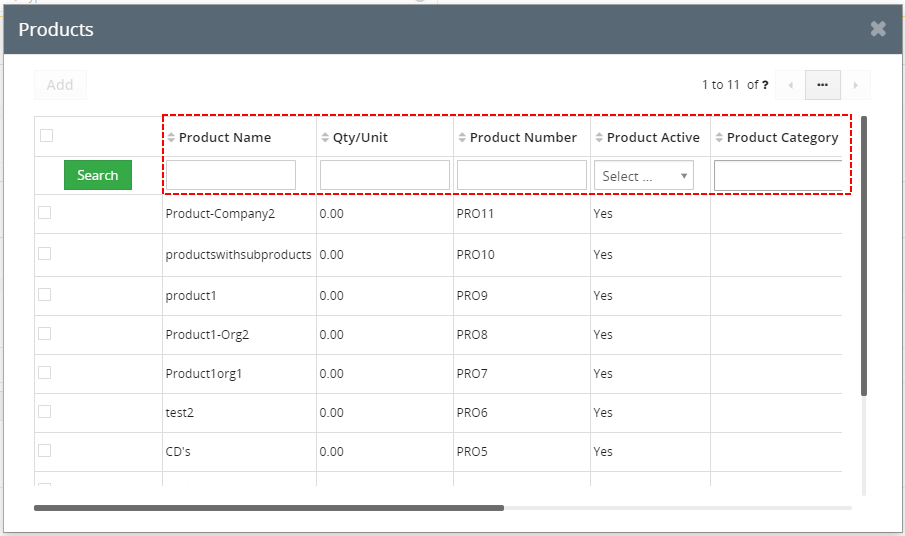Click the vertical scrollbar thumb

point(864,256)
